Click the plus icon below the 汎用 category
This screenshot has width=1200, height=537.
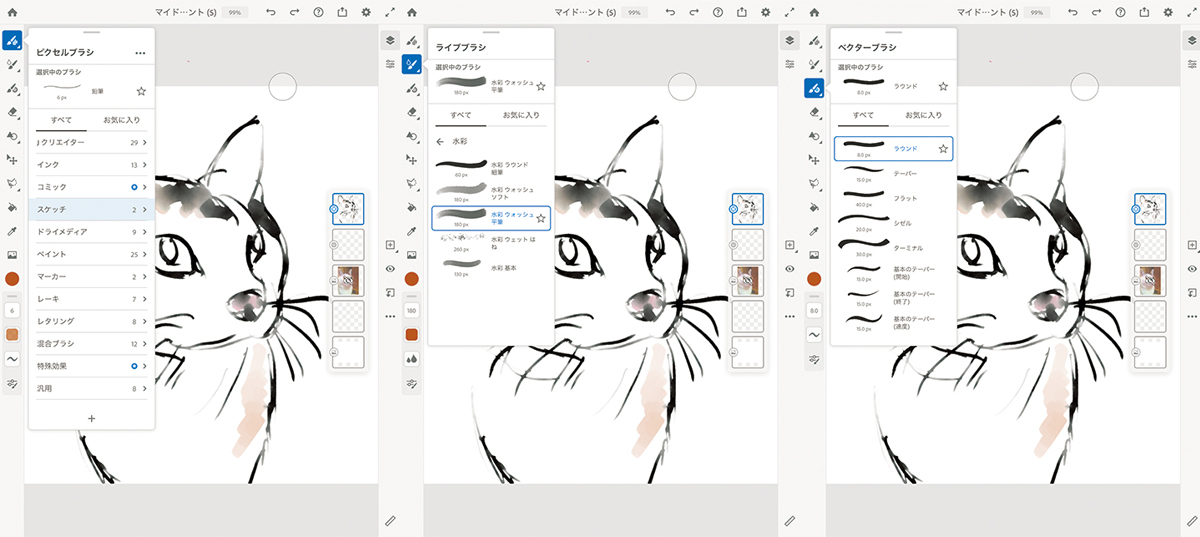91,418
